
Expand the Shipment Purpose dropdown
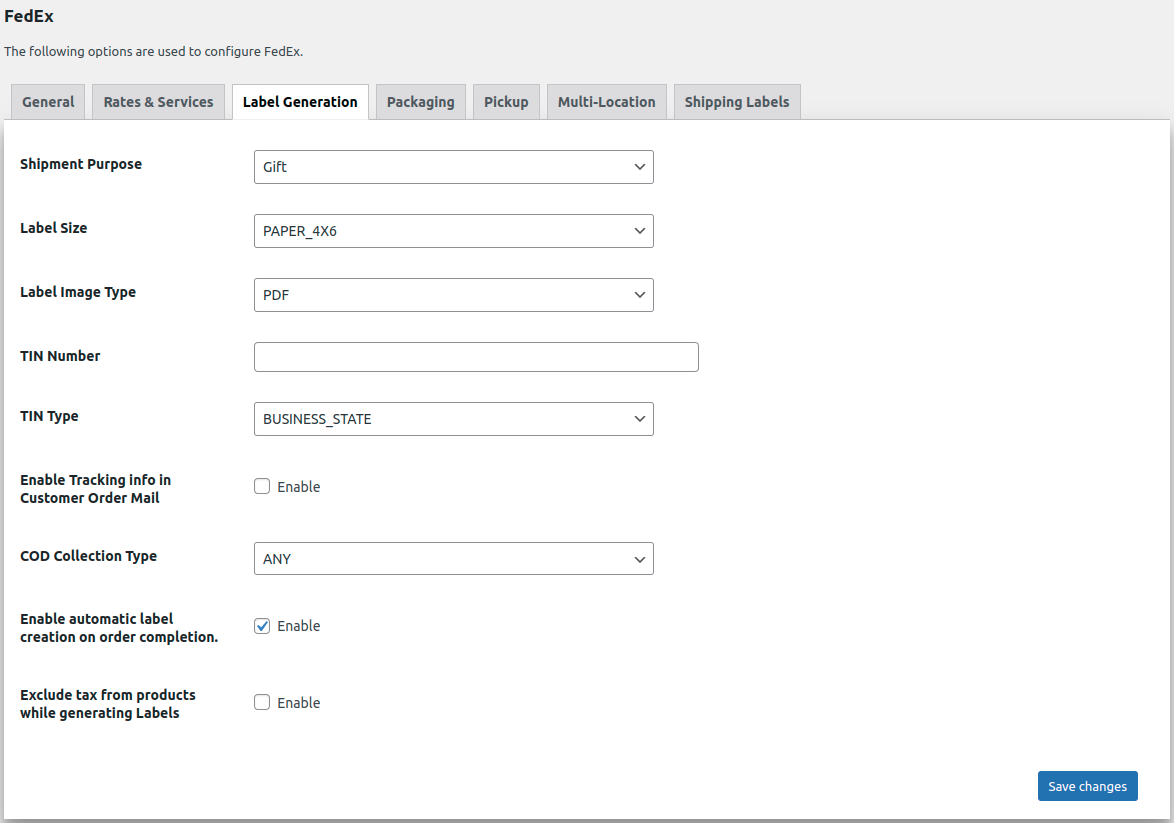click(x=453, y=167)
